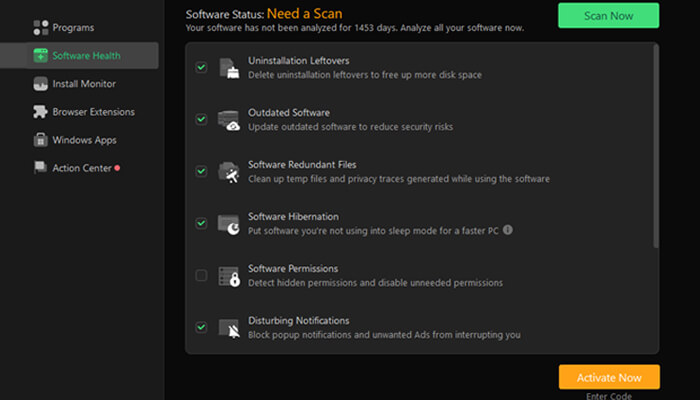The height and width of the screenshot is (400, 700).
Task: Uncheck the Uninstallation Leftovers checkbox
Action: (x=201, y=67)
